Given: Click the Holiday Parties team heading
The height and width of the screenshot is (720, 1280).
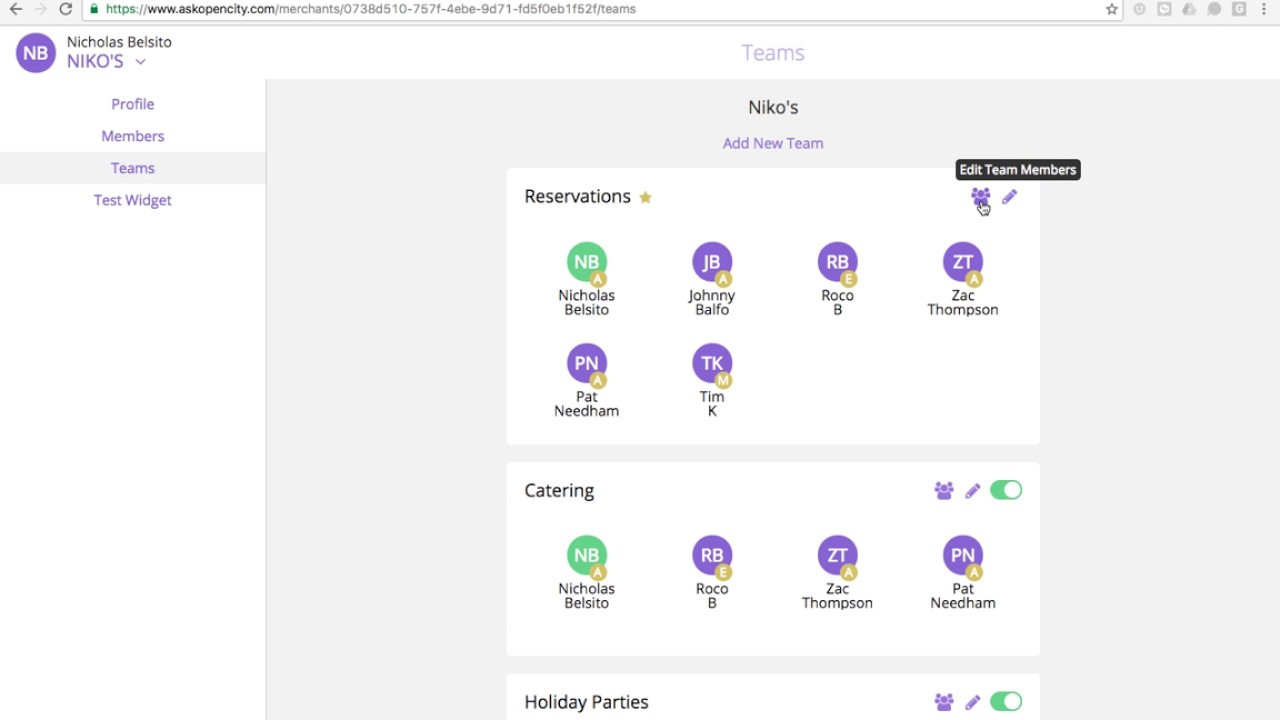Looking at the screenshot, I should (x=586, y=702).
